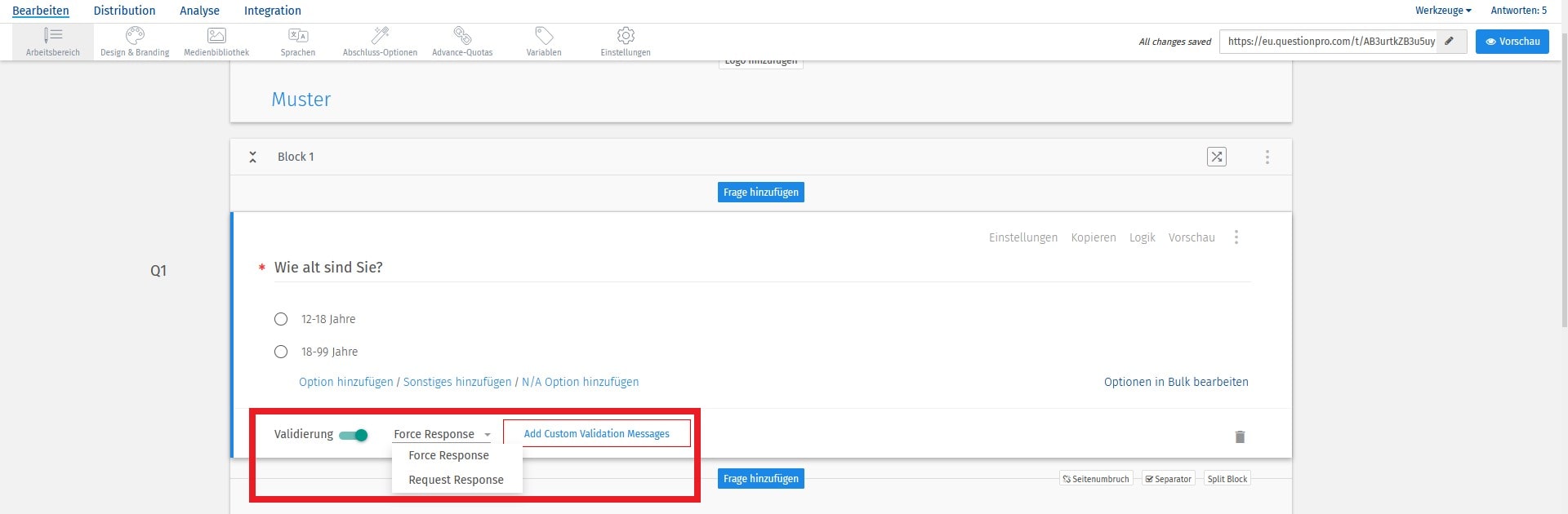Select the 18-99 Jahre radio button

click(x=281, y=352)
